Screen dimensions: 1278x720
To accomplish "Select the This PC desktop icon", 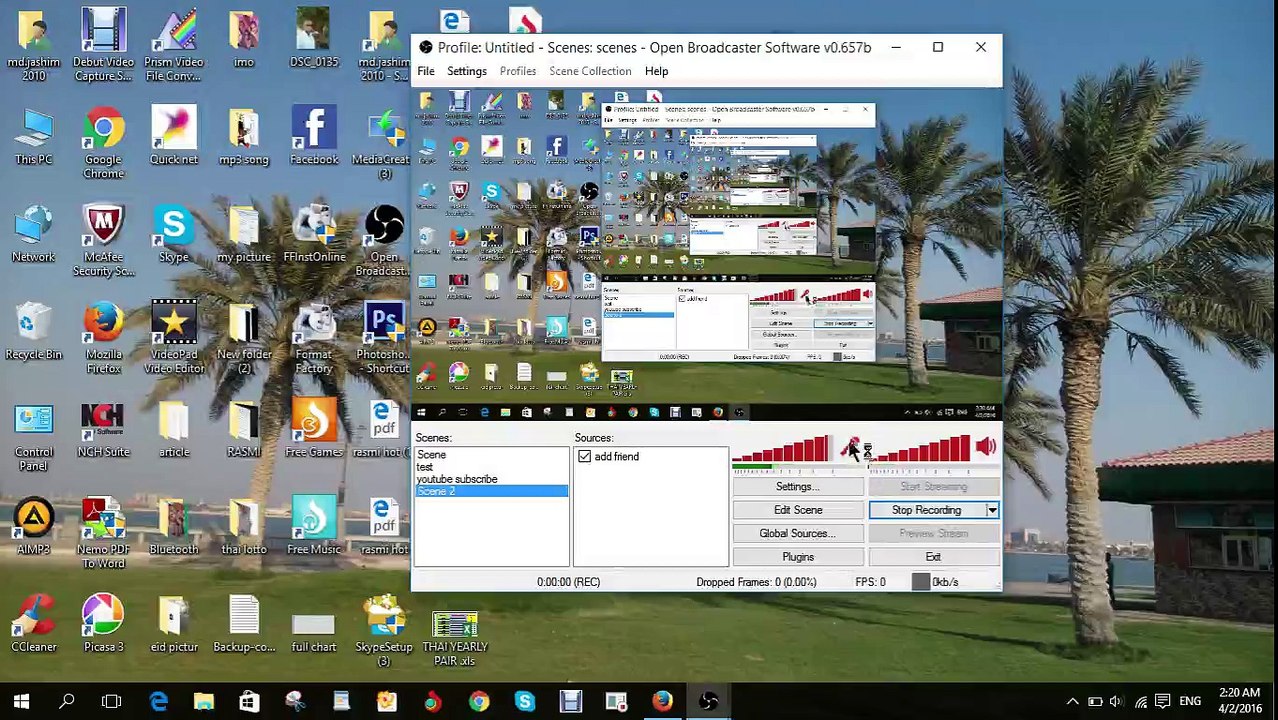I will [x=33, y=136].
